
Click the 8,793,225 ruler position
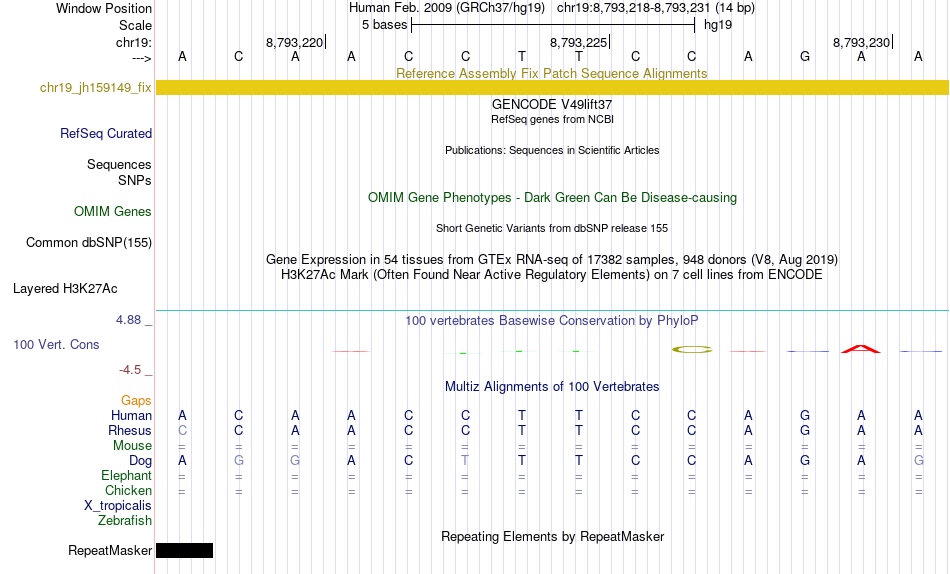(x=578, y=42)
